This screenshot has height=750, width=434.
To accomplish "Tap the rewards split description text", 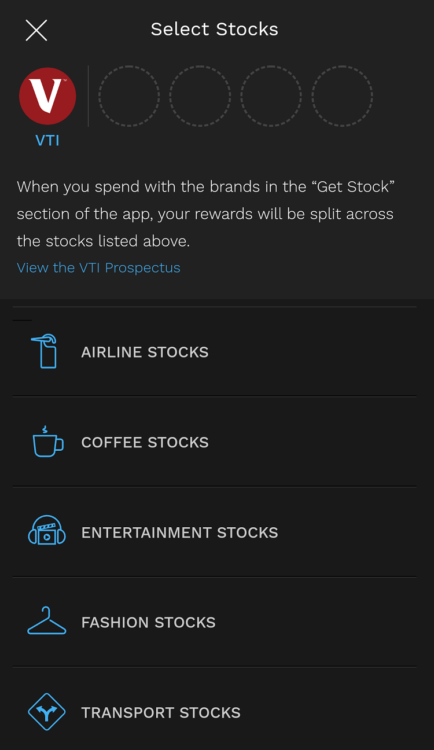I will 206,214.
